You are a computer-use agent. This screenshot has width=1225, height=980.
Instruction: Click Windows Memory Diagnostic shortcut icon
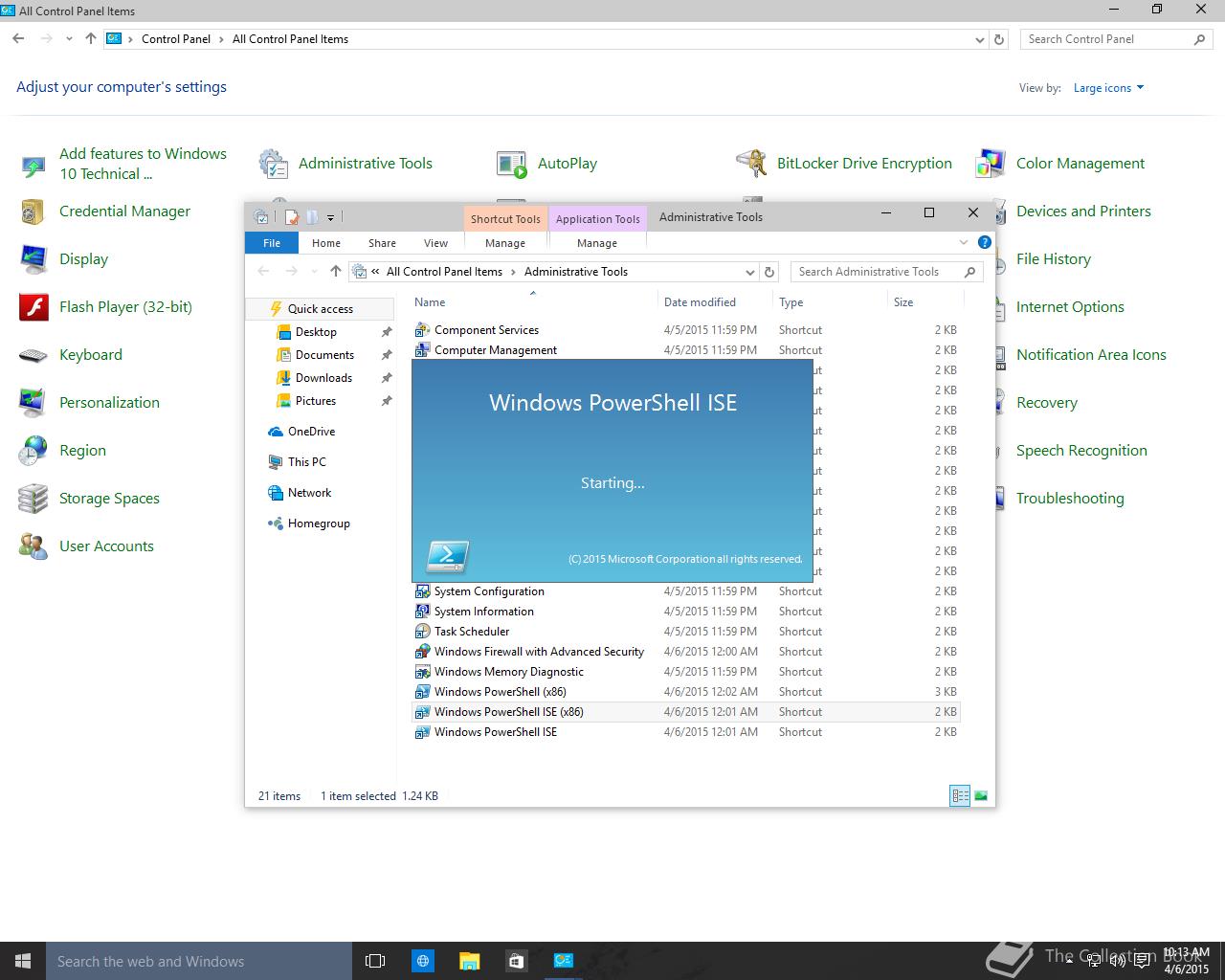tap(422, 672)
